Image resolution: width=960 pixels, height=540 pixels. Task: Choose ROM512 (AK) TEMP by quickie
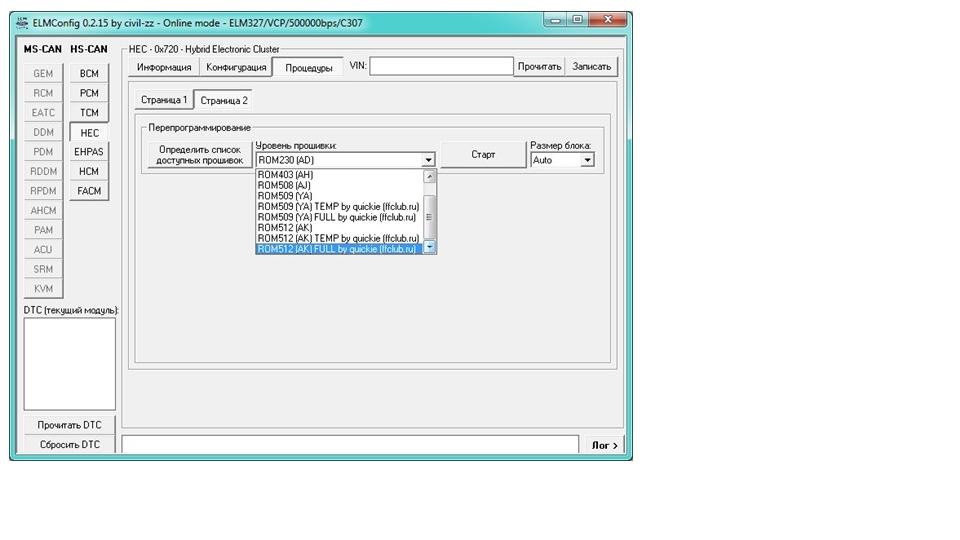(339, 238)
